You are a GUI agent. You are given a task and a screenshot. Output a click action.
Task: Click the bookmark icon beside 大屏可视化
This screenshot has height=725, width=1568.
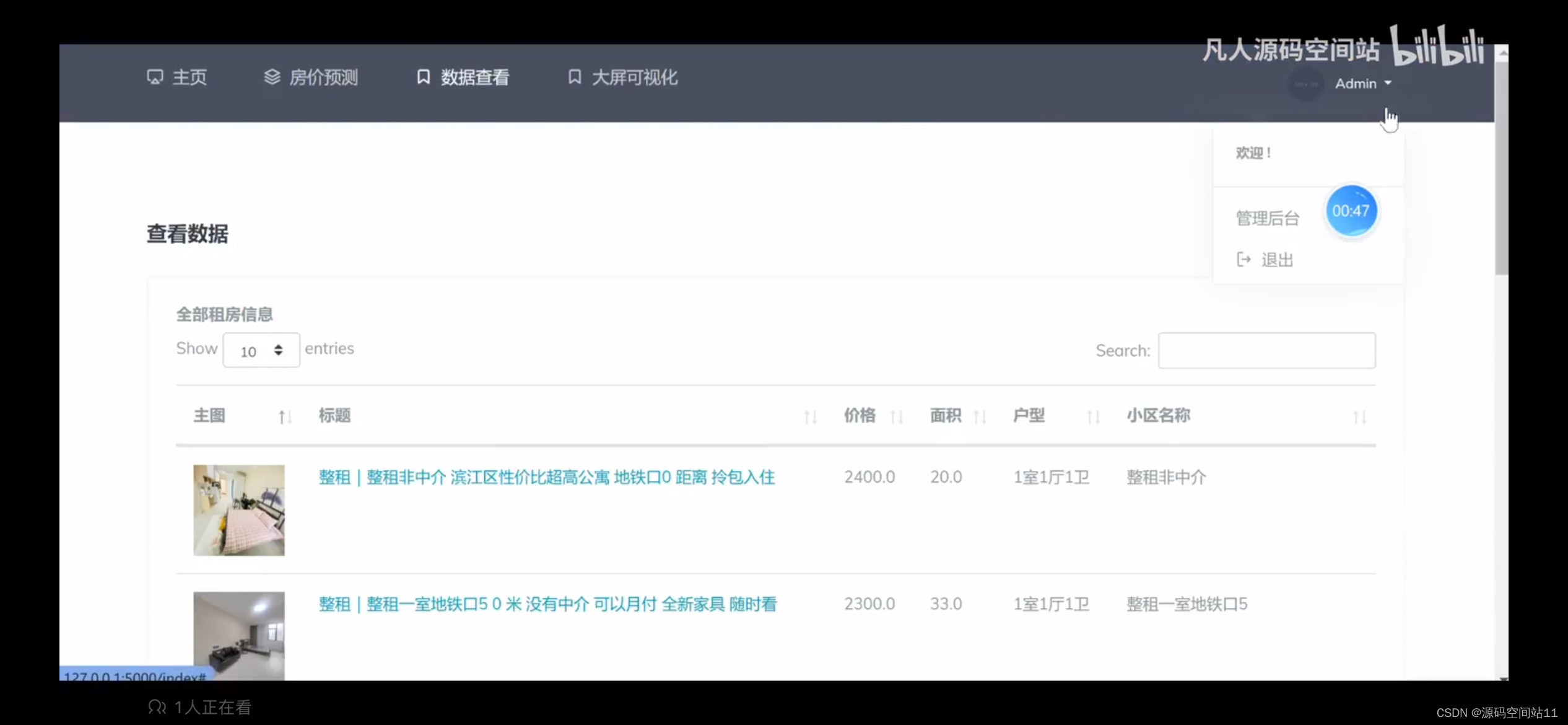574,77
